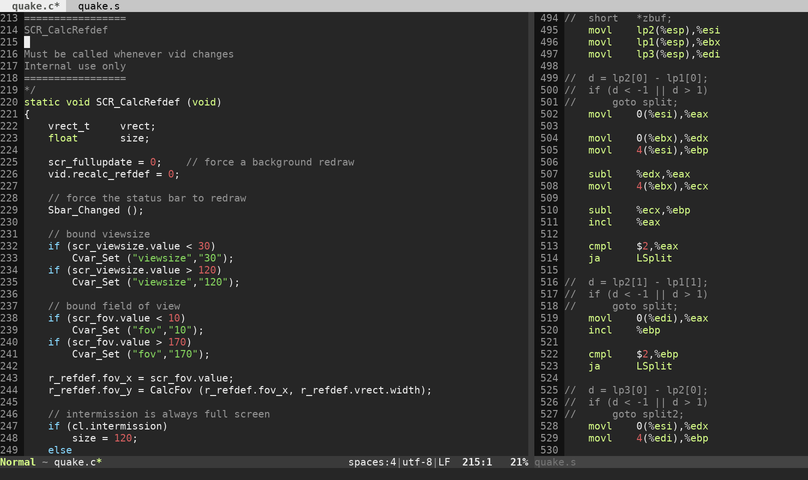Click lp1(%esp),%ebx operand on line 496
This screenshot has height=480, width=808.
point(678,42)
